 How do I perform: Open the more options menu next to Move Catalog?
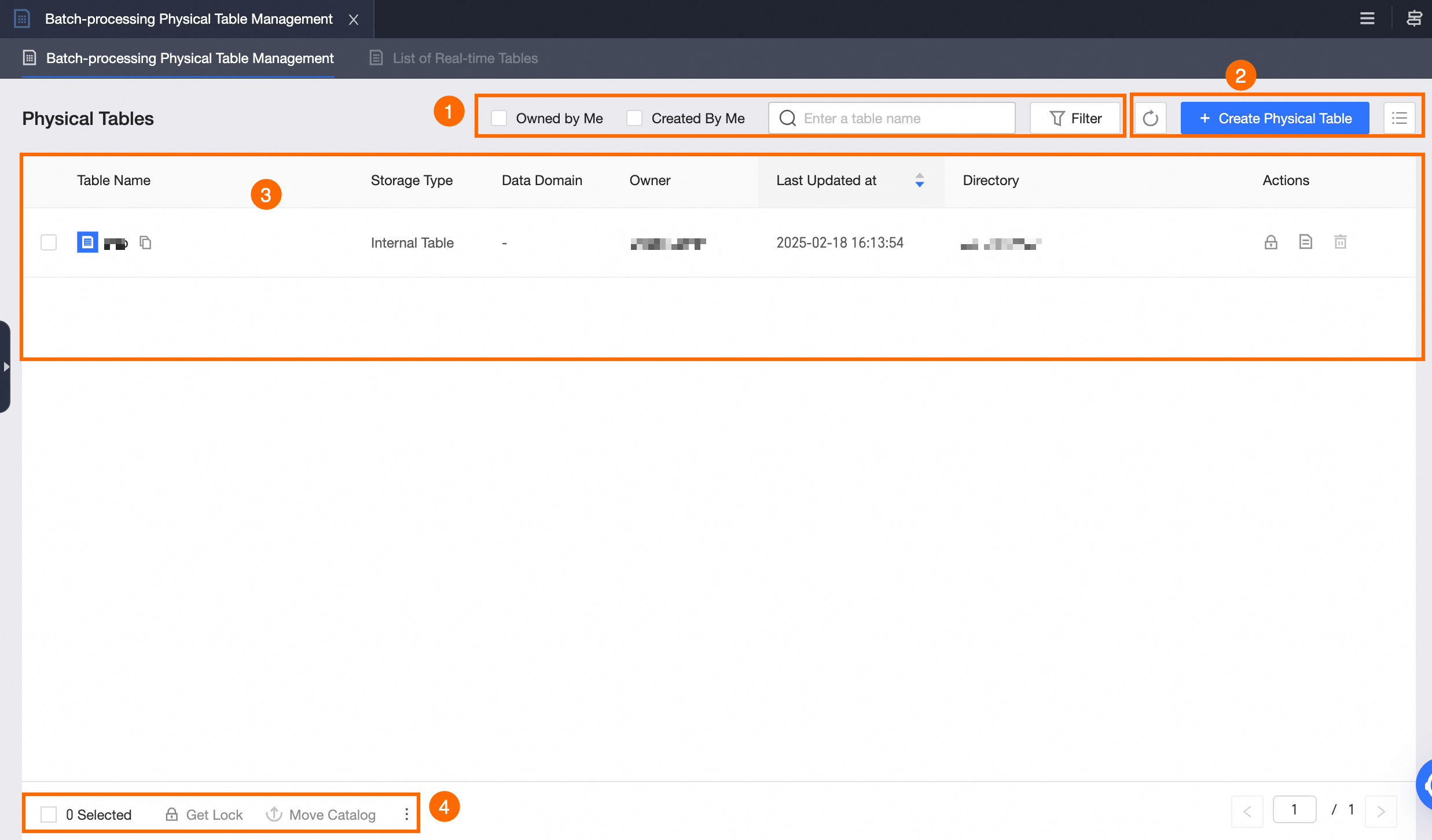pos(406,813)
